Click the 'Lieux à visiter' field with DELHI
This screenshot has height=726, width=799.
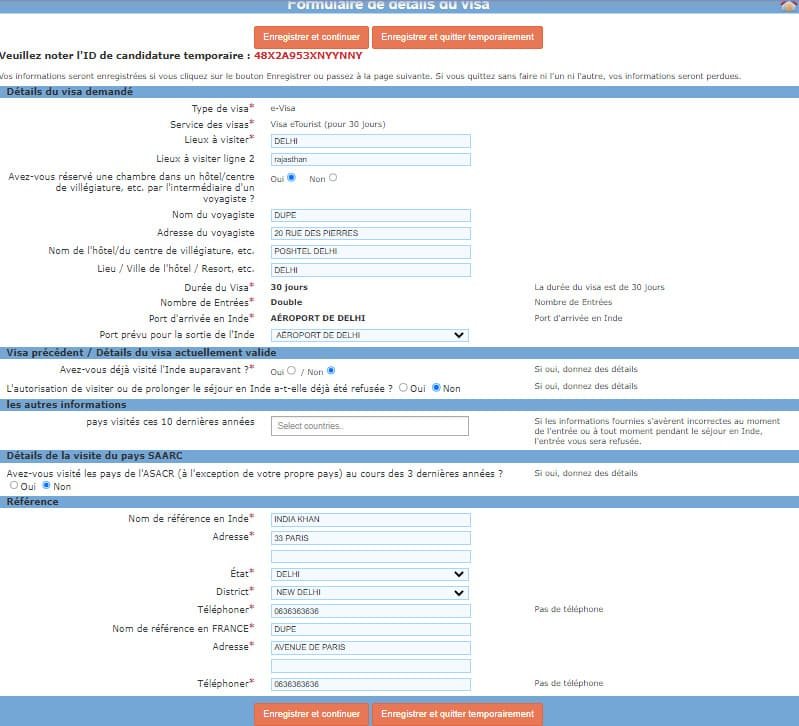tap(371, 141)
